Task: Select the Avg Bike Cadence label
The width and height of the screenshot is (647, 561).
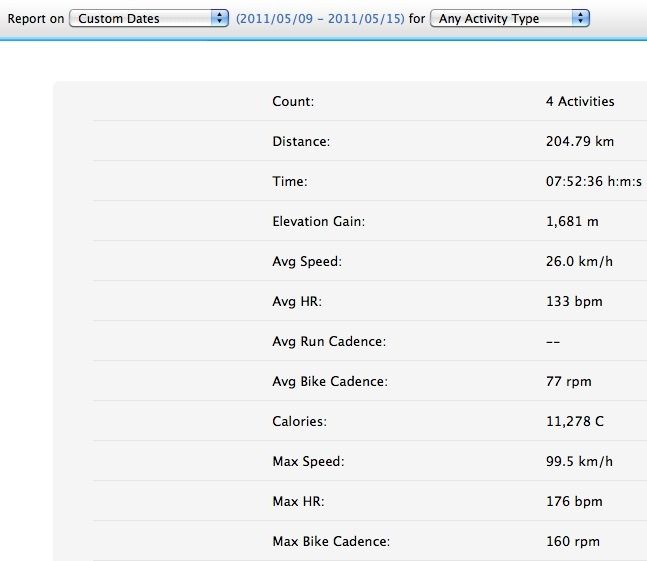Action: click(330, 382)
